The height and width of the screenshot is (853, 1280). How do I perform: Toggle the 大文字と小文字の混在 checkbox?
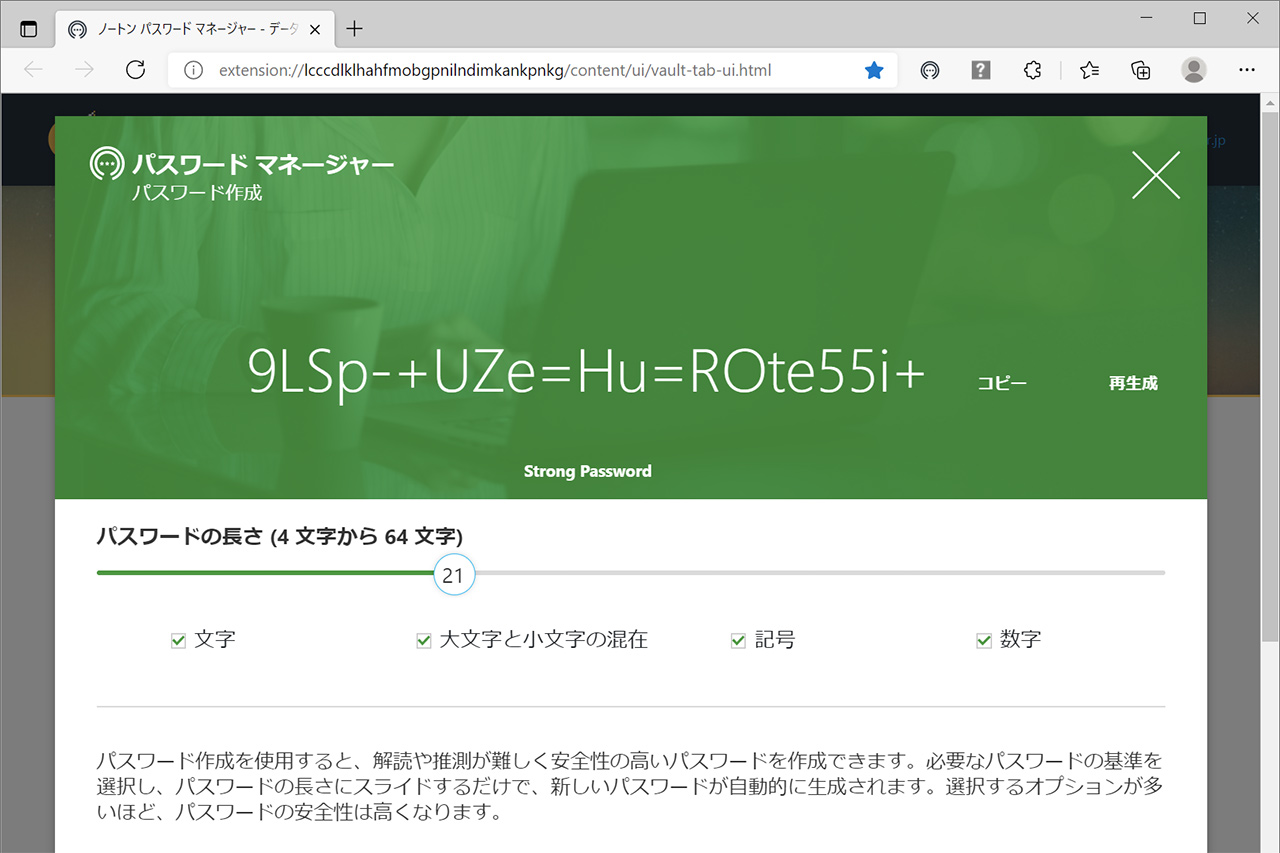pos(424,641)
